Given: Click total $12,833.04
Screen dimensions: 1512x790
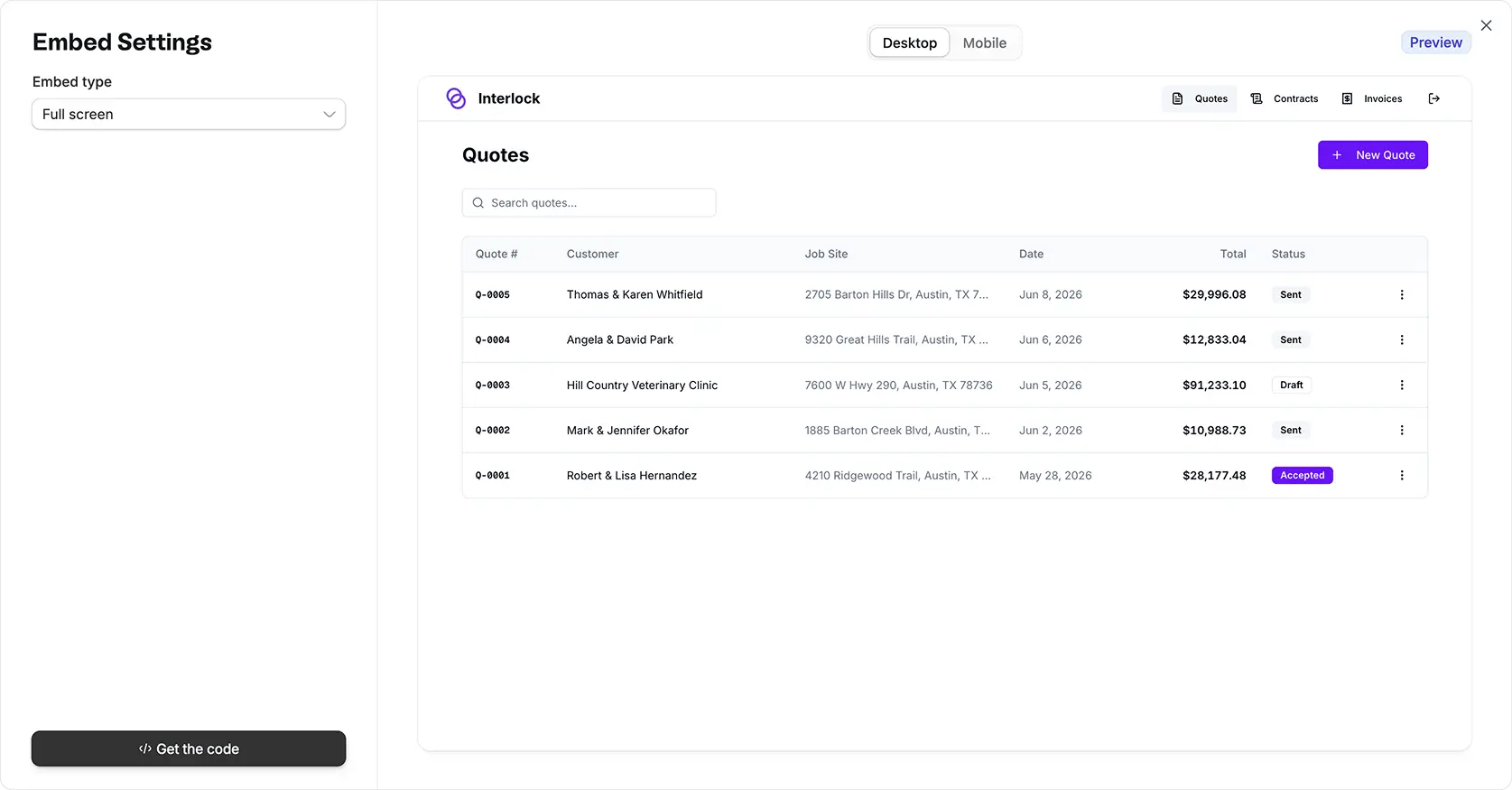Looking at the screenshot, I should (x=1214, y=339).
